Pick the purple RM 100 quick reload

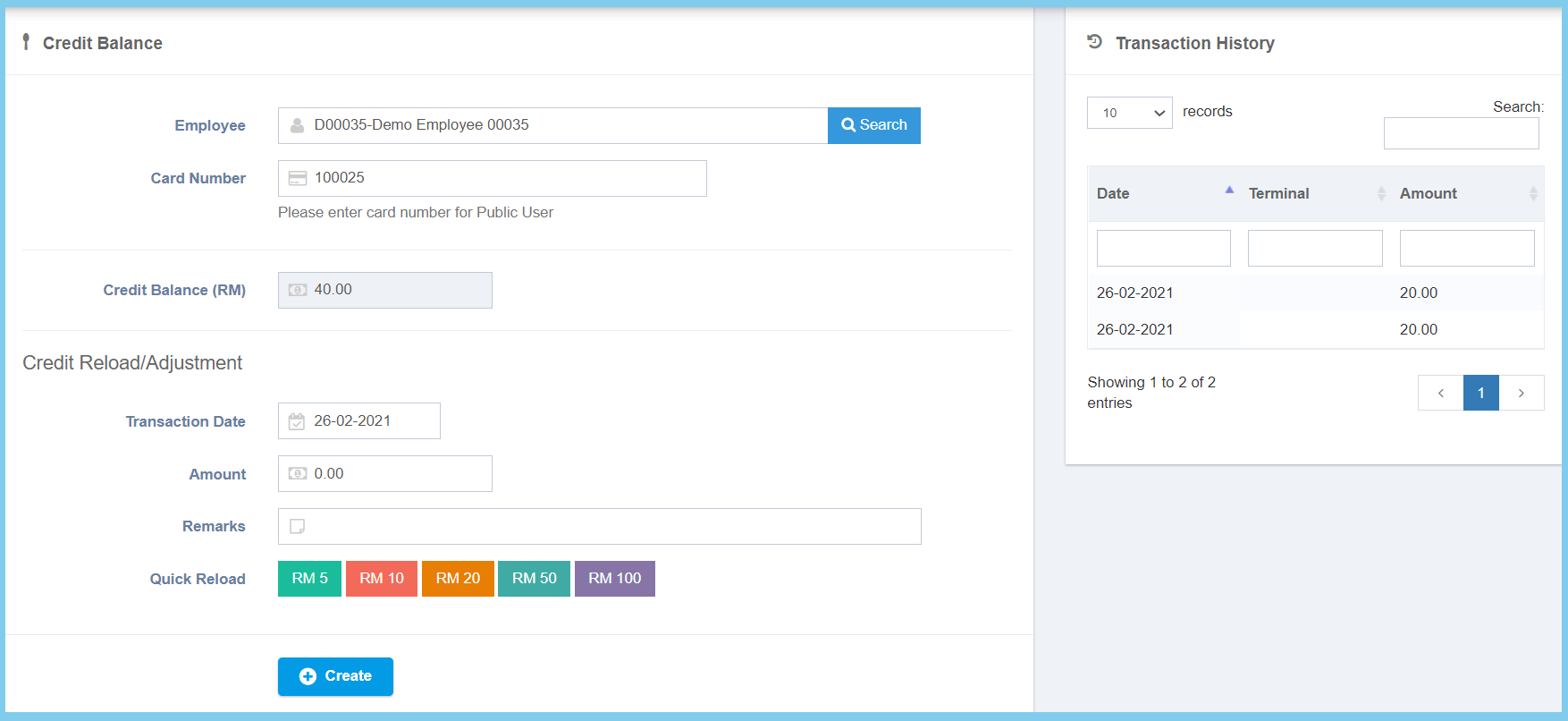[614, 579]
